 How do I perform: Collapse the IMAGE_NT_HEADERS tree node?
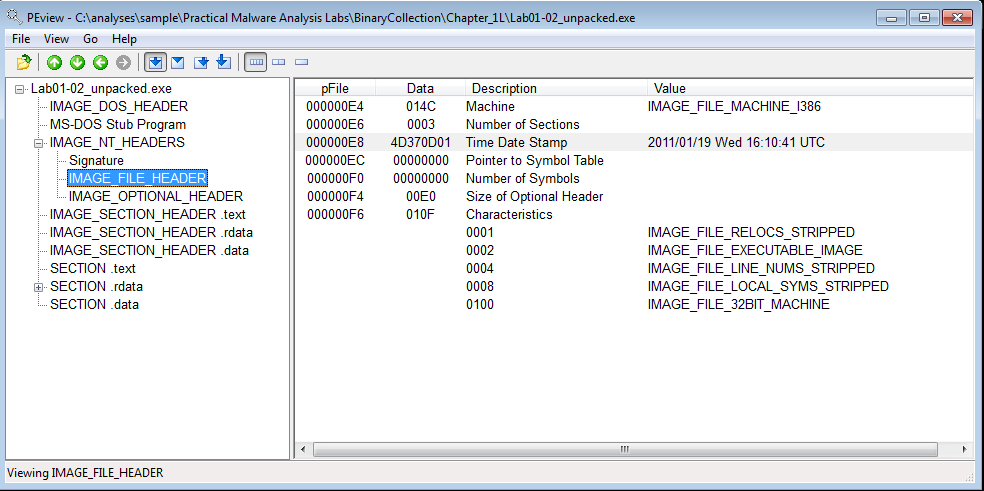(38, 143)
